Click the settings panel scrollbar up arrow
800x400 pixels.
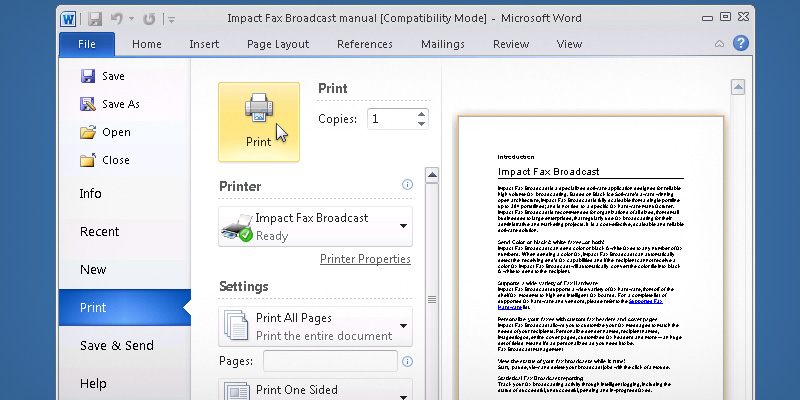click(x=432, y=175)
